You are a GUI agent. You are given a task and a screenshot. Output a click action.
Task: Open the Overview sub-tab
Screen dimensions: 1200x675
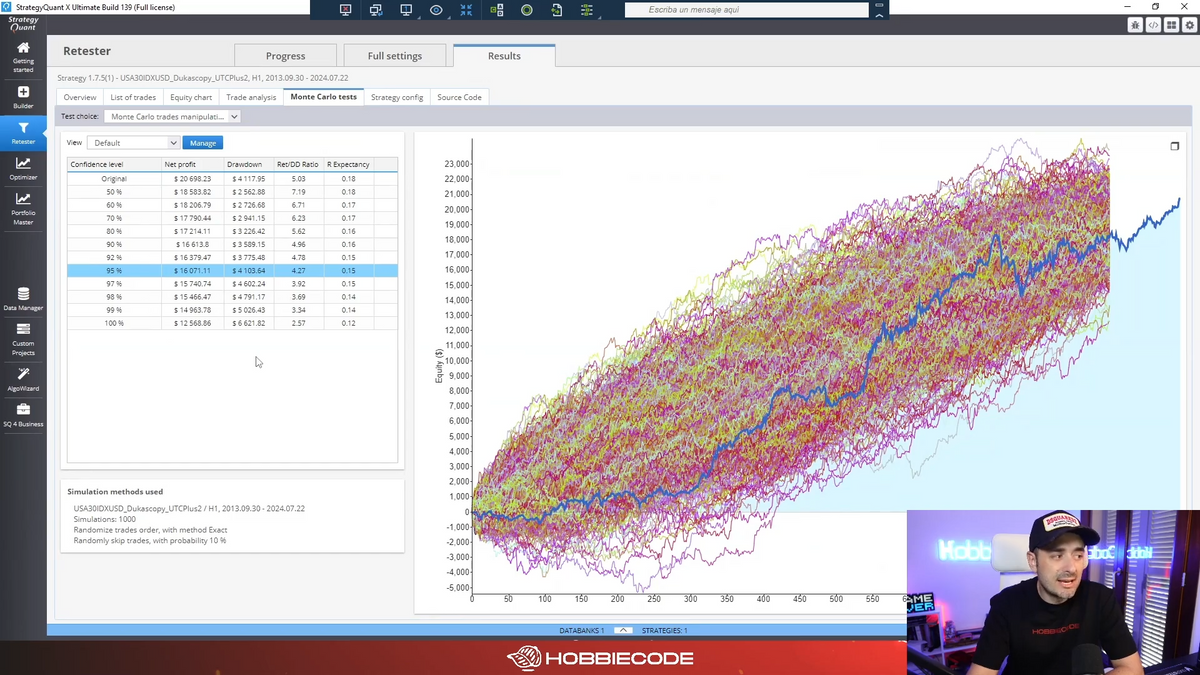[80, 97]
